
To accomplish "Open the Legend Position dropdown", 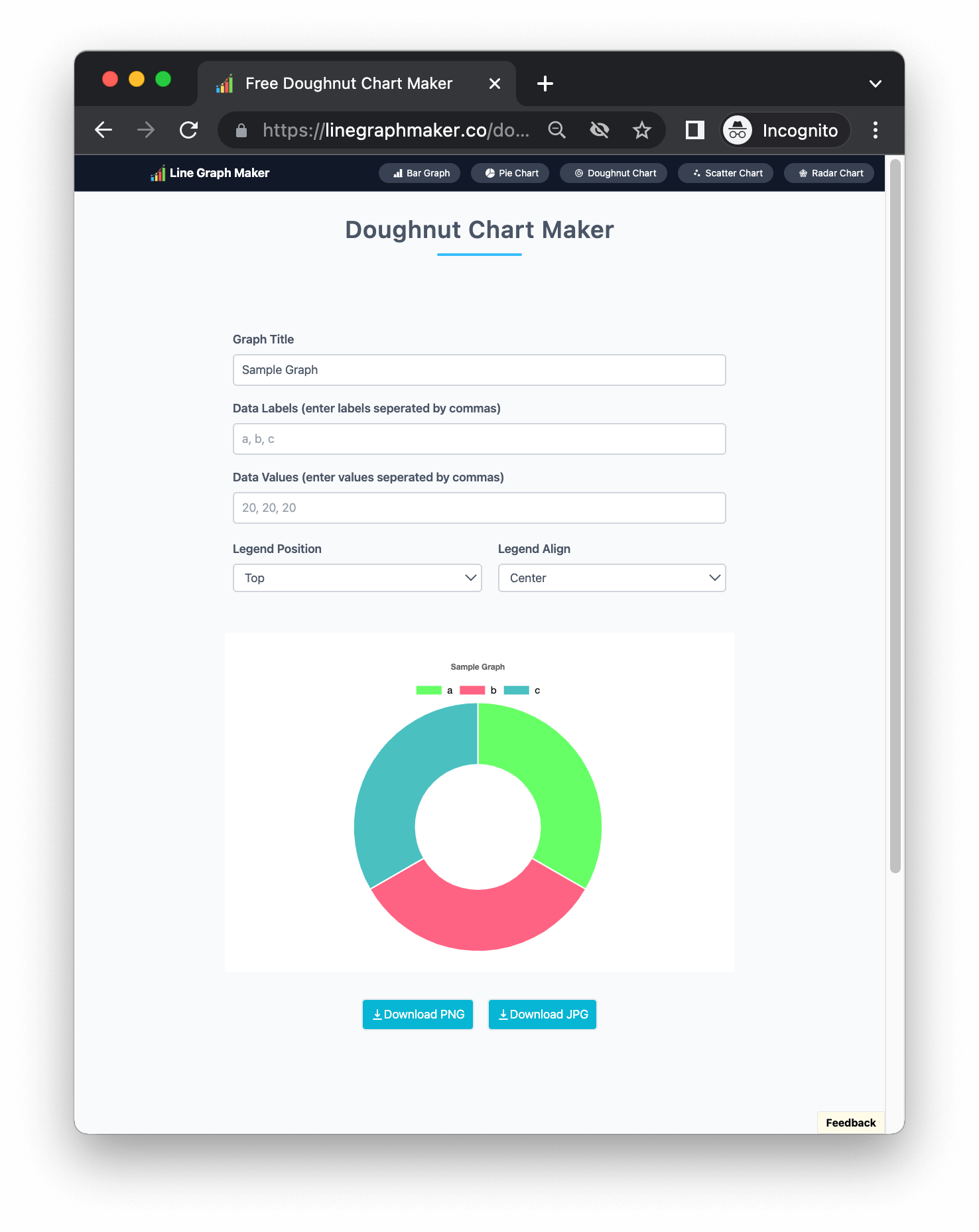I will click(x=358, y=578).
